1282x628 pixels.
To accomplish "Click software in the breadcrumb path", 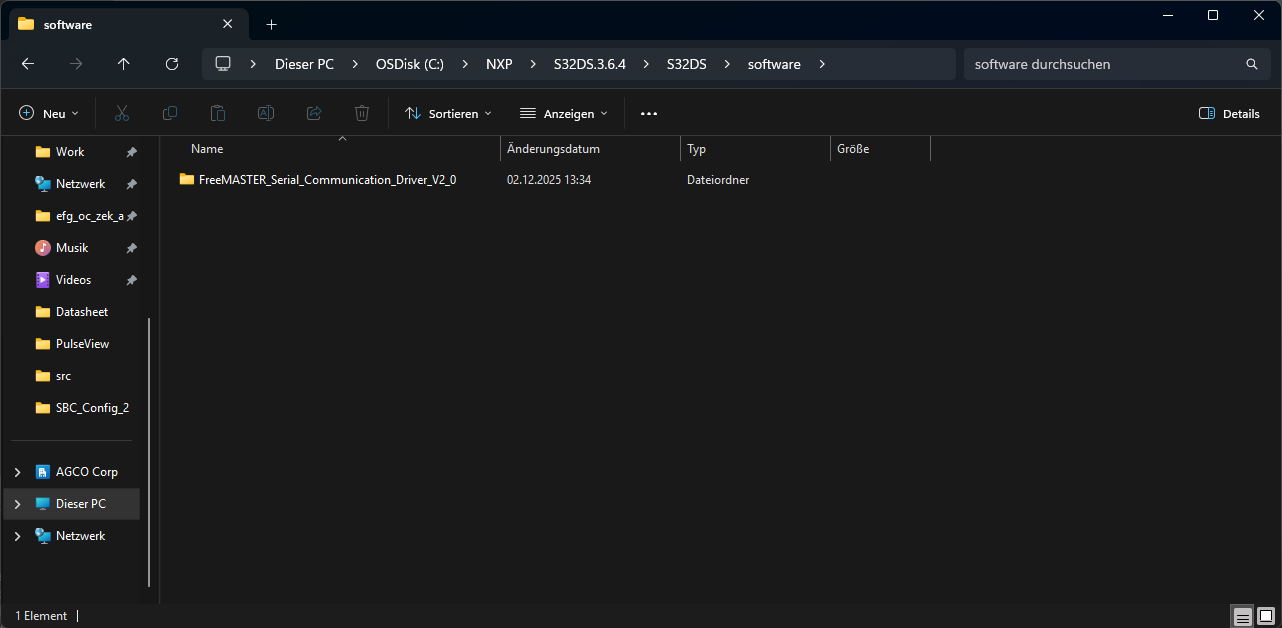I will pos(774,64).
